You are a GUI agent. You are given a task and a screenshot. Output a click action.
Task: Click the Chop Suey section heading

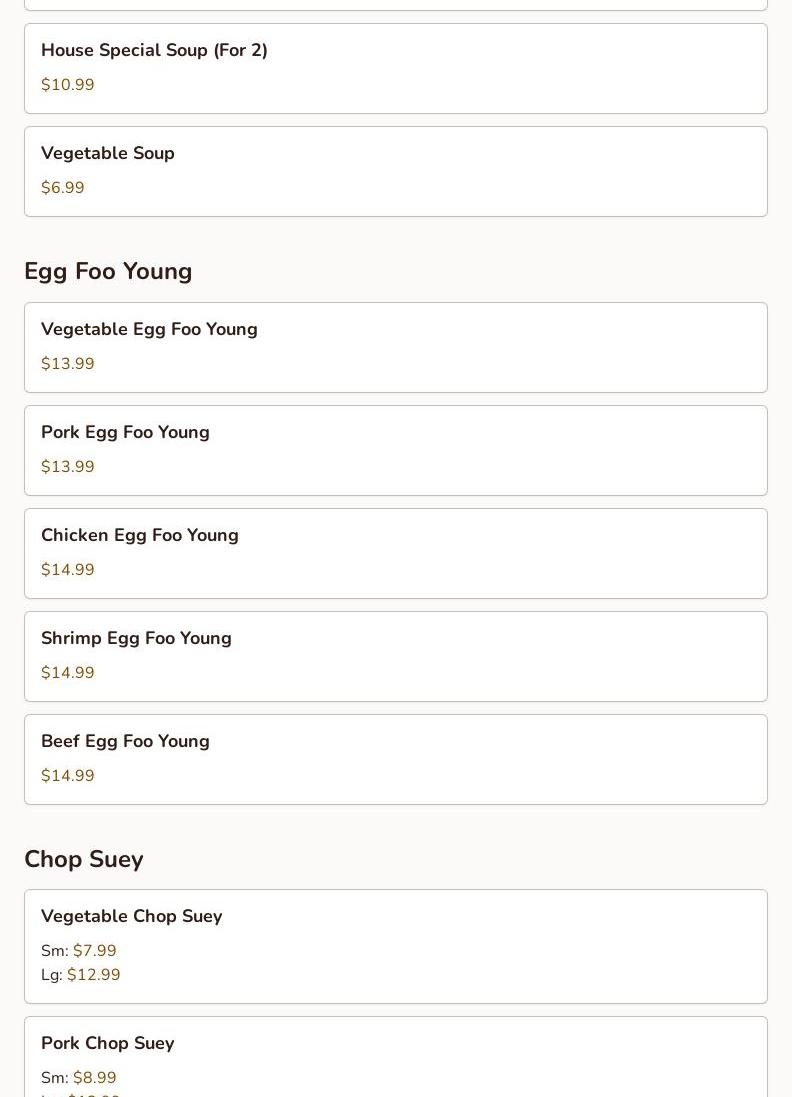click(x=84, y=859)
